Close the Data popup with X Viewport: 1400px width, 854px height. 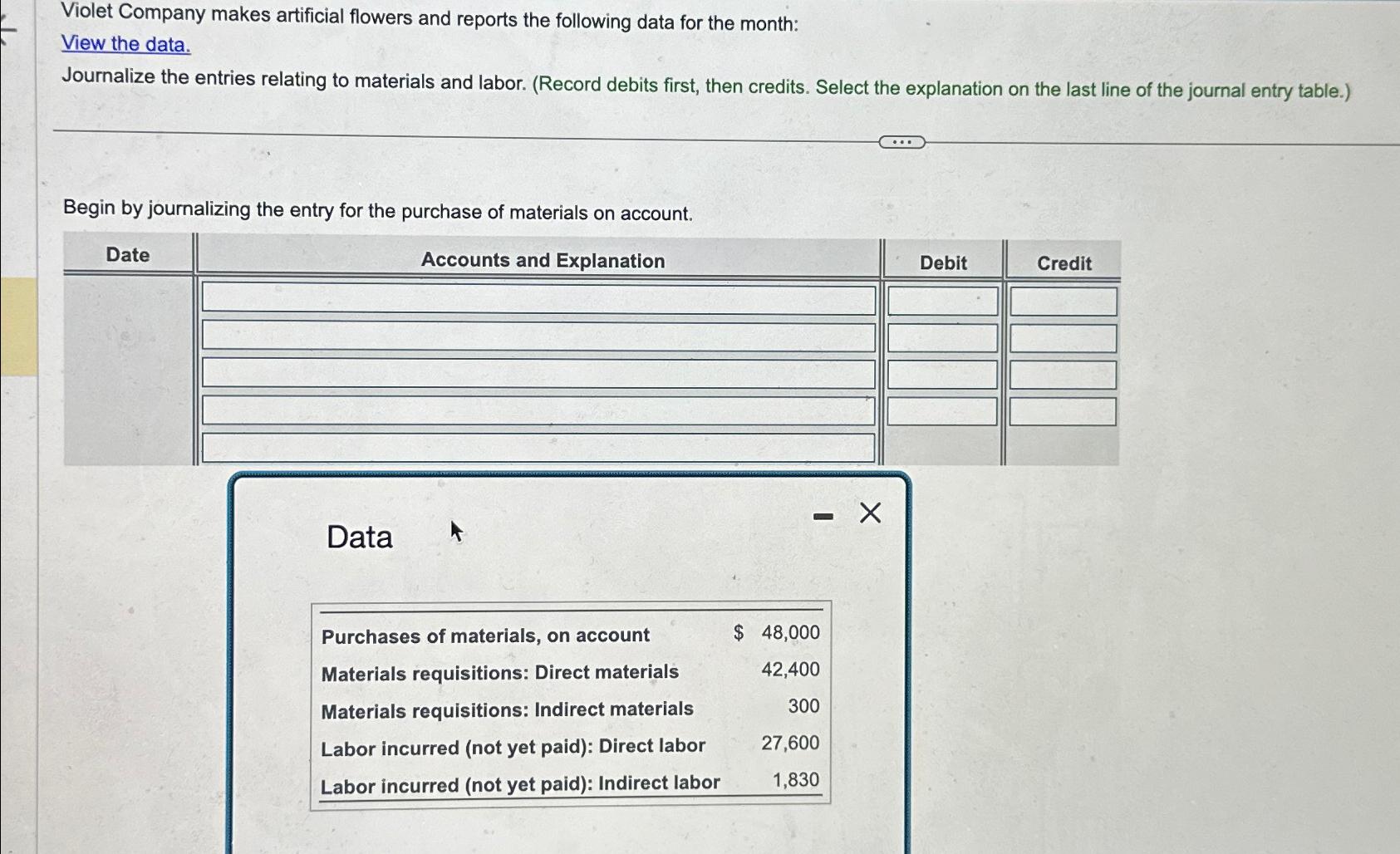[x=870, y=513]
